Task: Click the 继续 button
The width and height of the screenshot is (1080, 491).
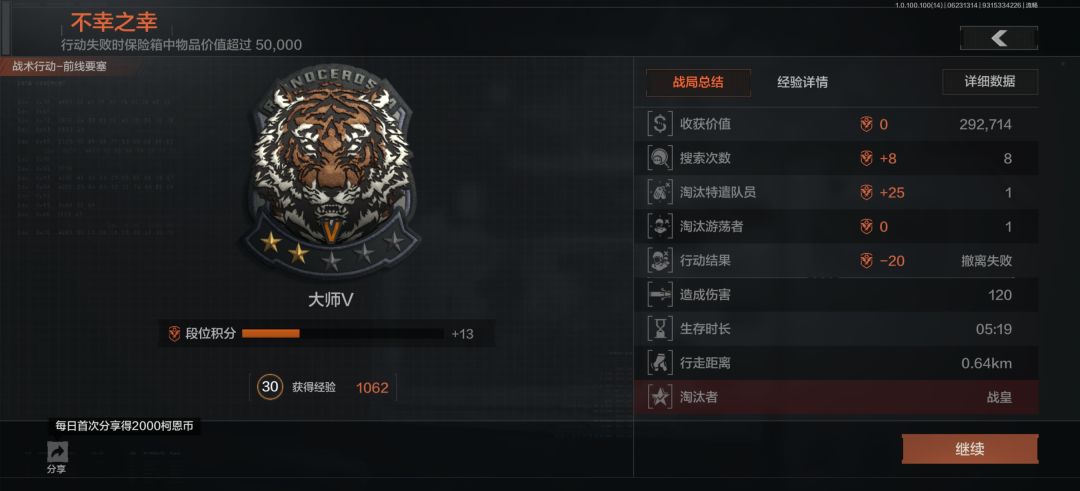Action: [x=970, y=450]
